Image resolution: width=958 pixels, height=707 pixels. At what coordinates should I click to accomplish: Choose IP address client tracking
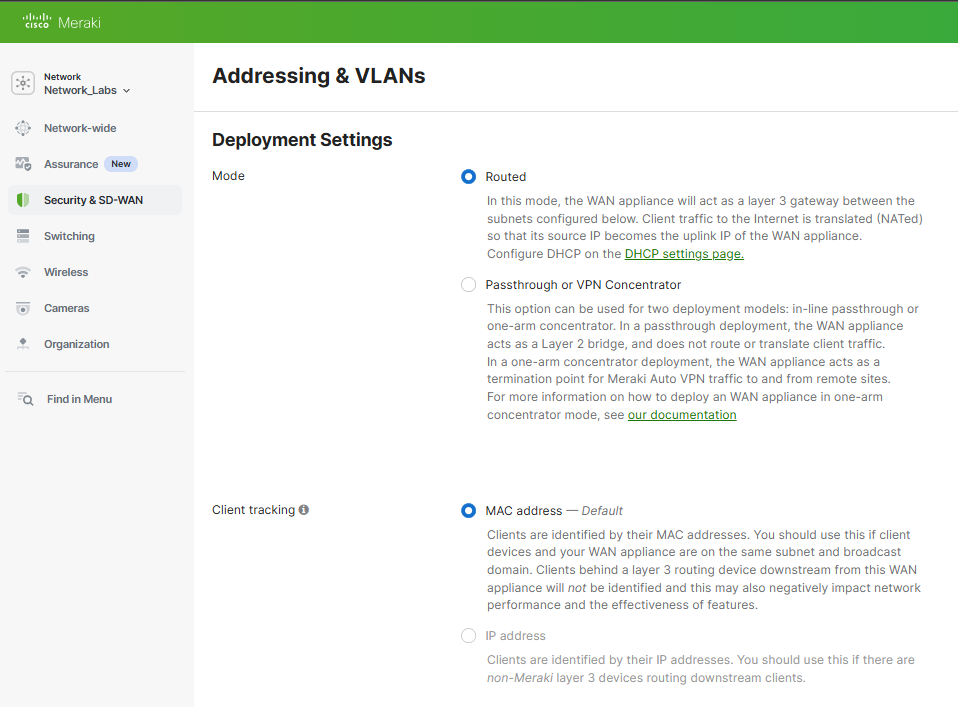[x=468, y=636]
